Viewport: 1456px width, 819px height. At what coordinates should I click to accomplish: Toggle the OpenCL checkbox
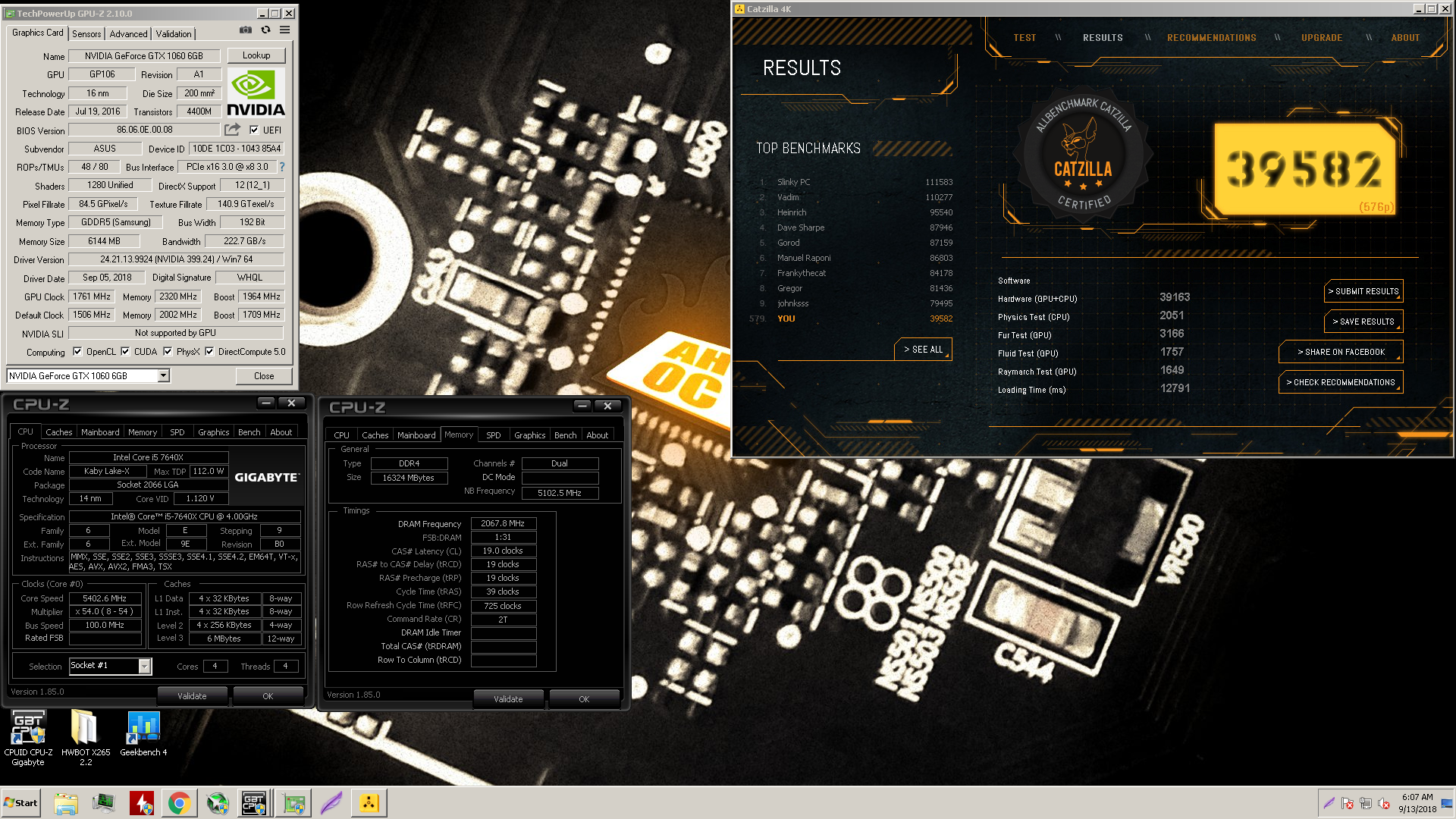point(77,352)
